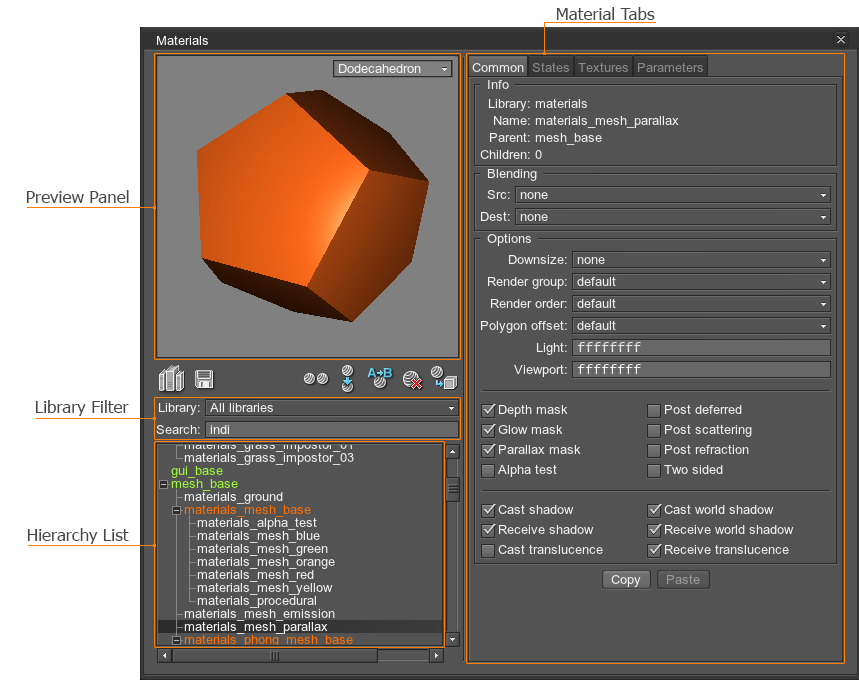Click the hierarchy list scroll-up arrow
The height and width of the screenshot is (680, 859).
tap(453, 452)
